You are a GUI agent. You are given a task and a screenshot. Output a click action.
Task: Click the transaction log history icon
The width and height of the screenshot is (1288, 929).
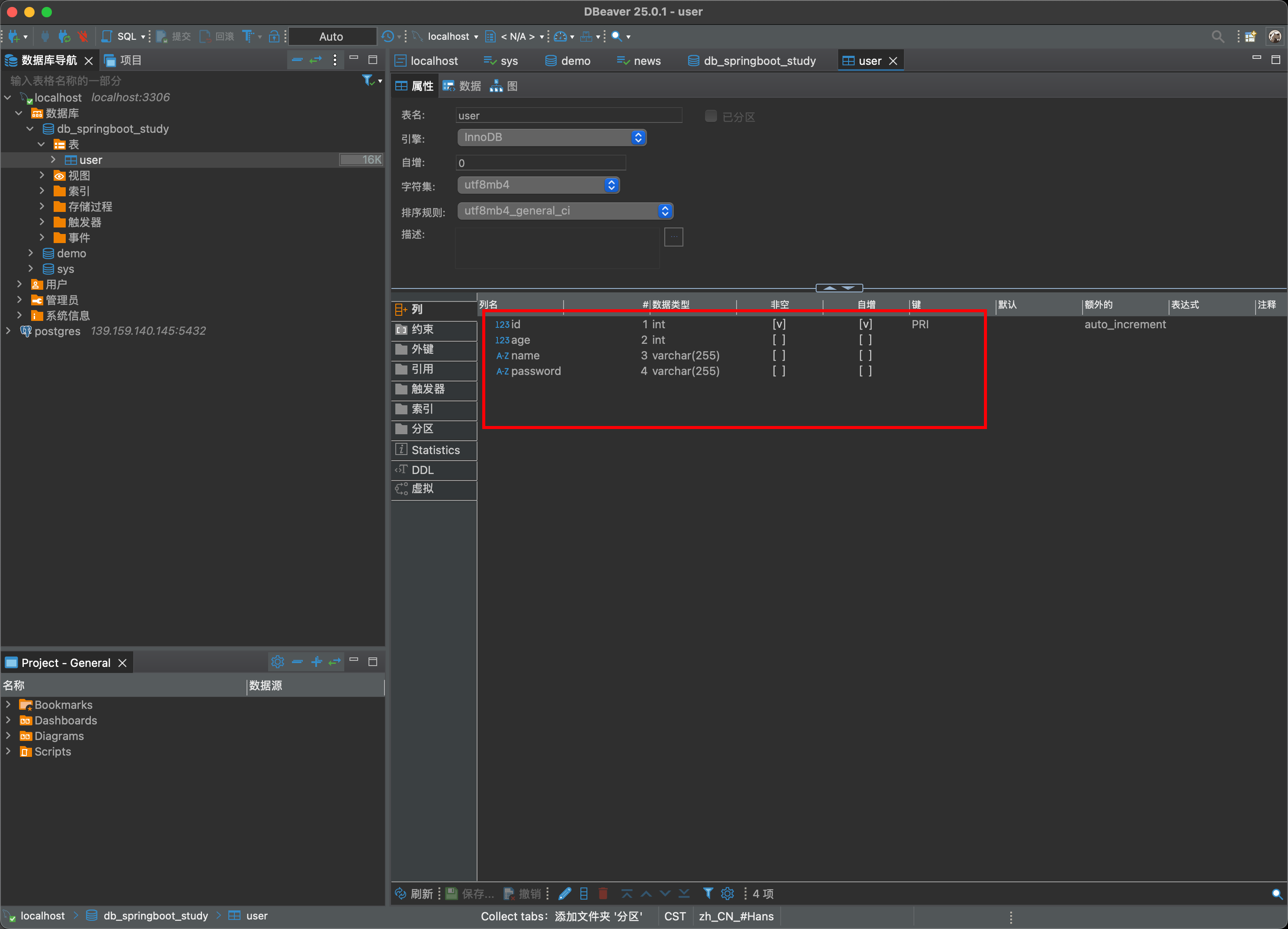tap(388, 36)
